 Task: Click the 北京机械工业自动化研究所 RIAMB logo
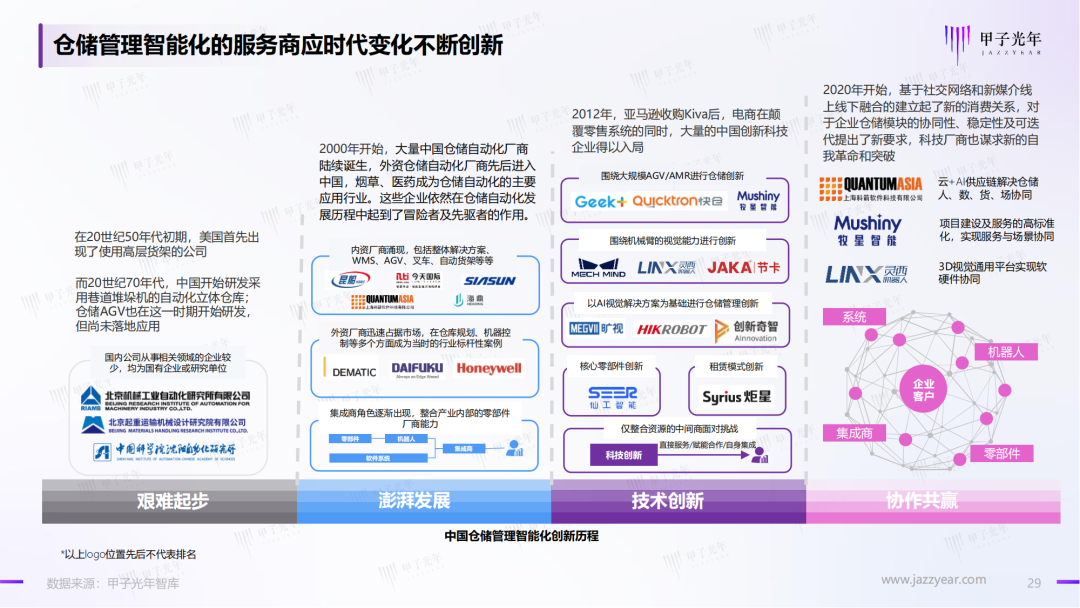(x=165, y=399)
